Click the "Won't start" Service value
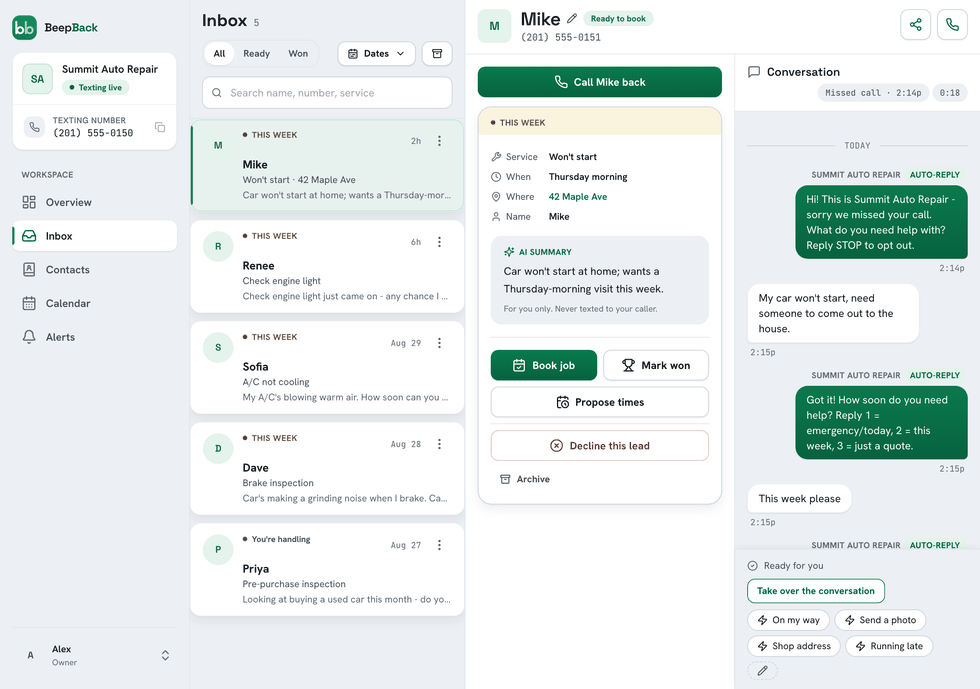The height and width of the screenshot is (689, 980). [x=572, y=156]
